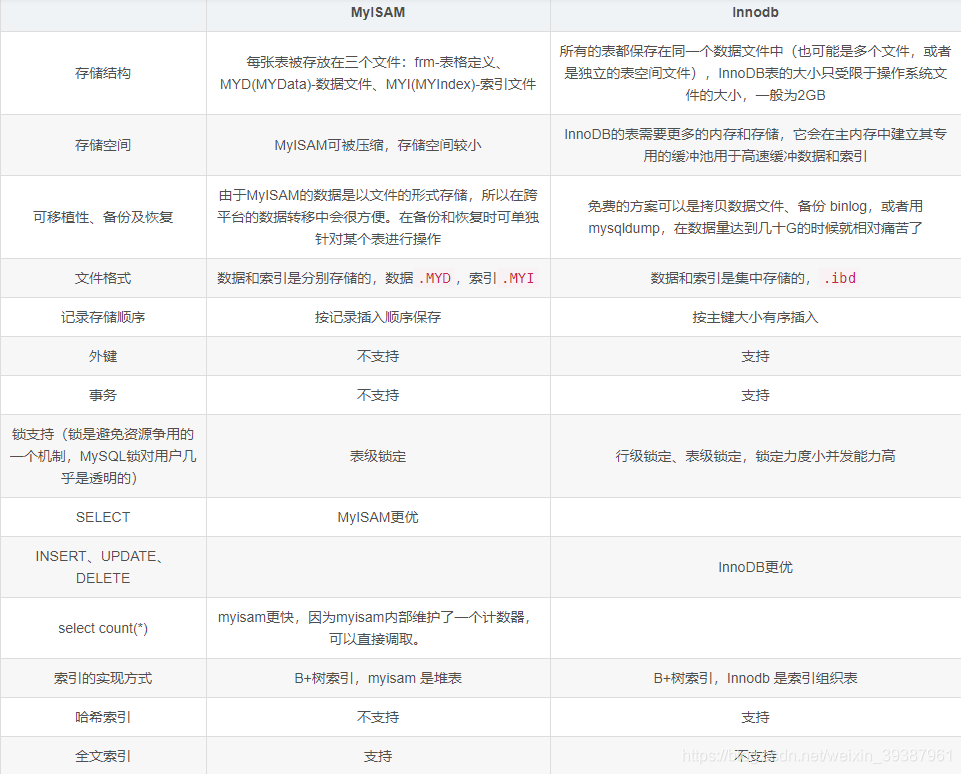Click the 外键 row label
This screenshot has width=961, height=774.
(x=103, y=356)
